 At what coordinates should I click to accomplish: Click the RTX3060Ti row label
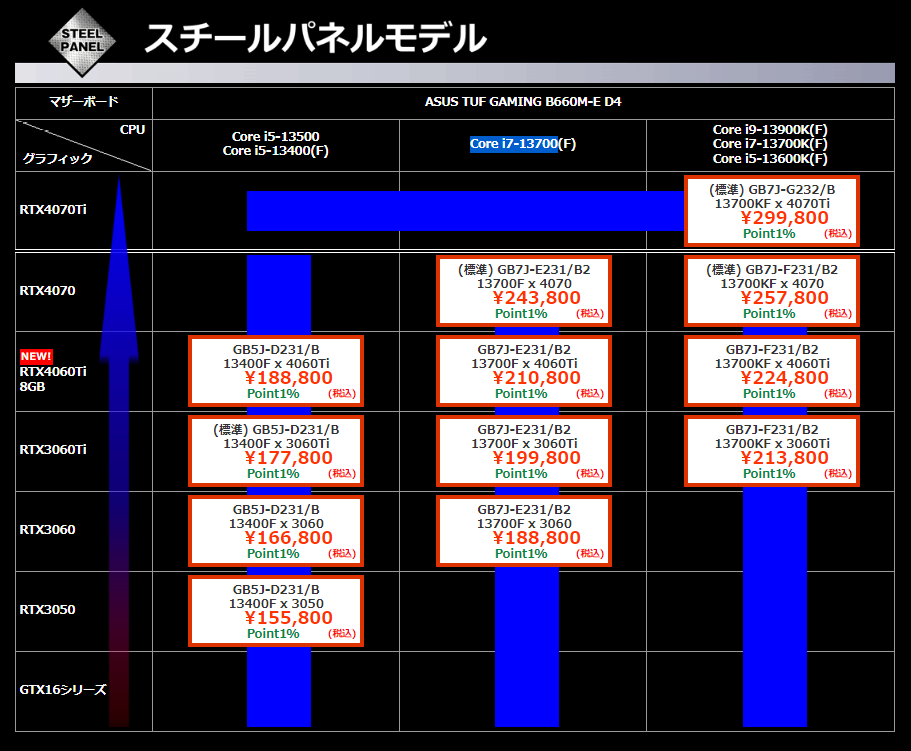(53, 450)
